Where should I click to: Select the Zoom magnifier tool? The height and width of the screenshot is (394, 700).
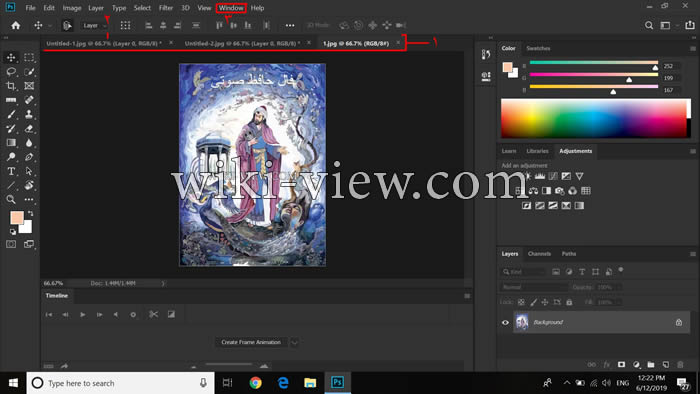tap(11, 199)
